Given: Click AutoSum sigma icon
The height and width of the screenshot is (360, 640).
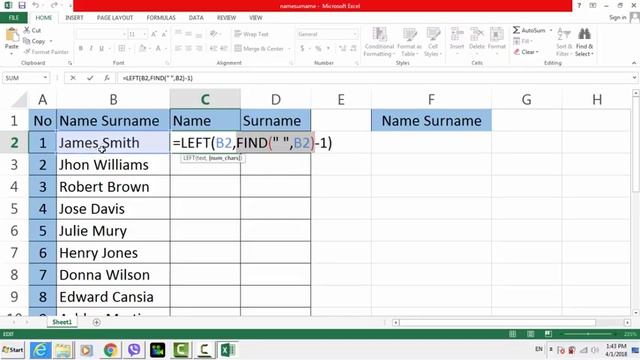Looking at the screenshot, I should pyautogui.click(x=516, y=30).
